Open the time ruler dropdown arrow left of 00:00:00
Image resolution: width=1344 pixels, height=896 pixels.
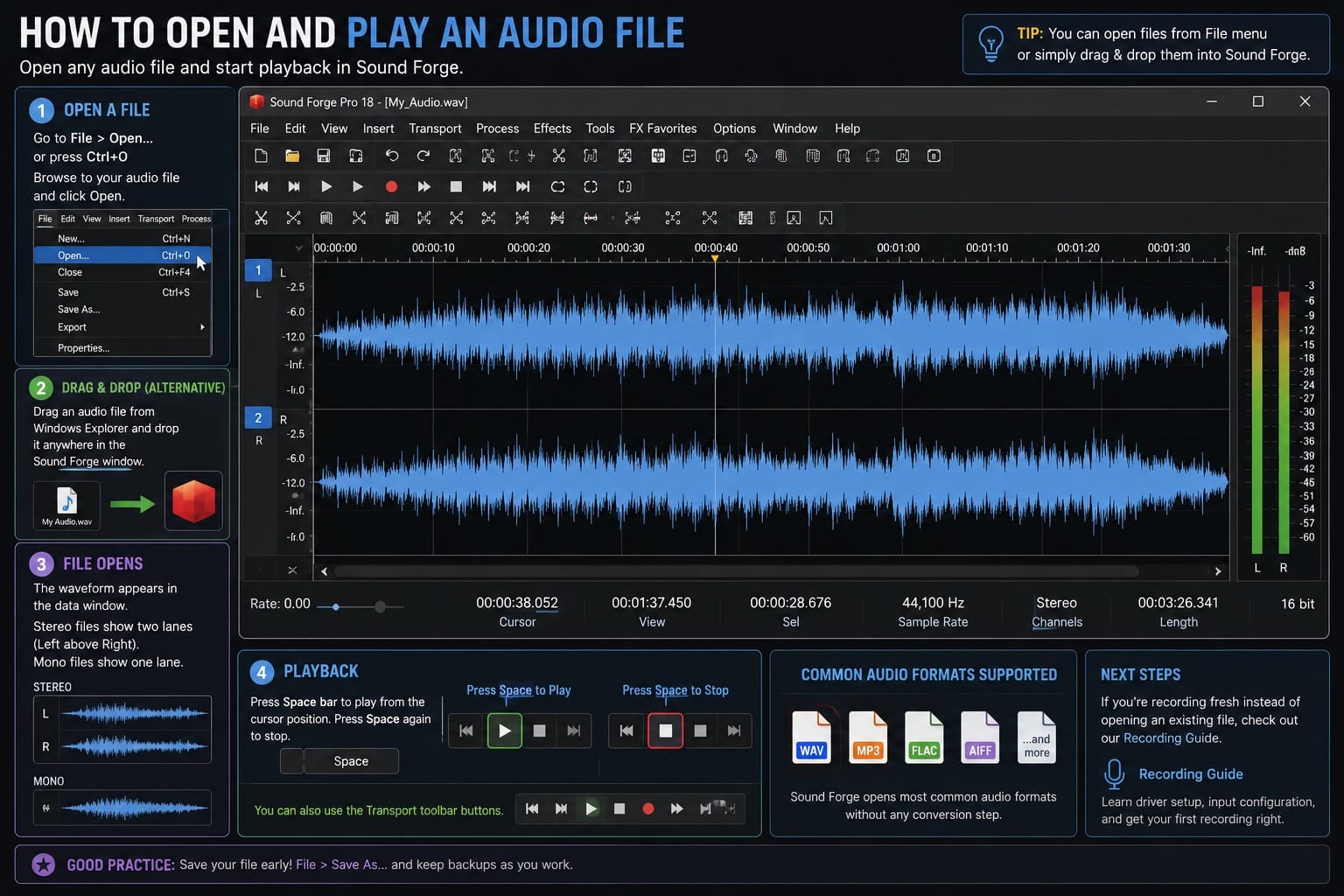(299, 248)
